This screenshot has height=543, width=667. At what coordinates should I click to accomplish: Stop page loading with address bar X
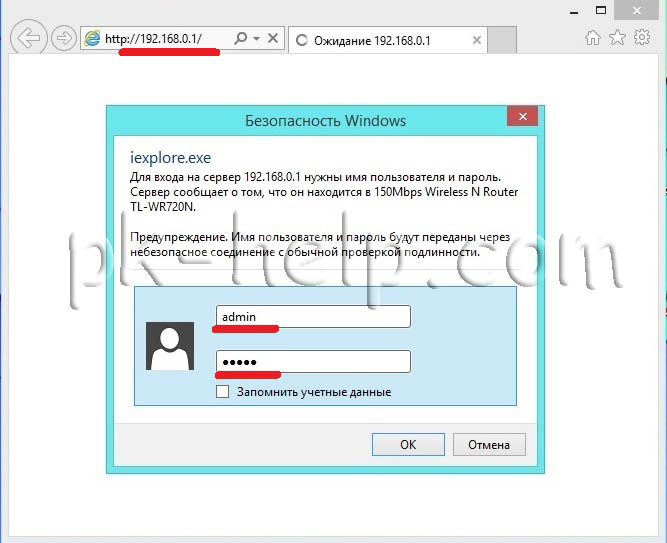click(273, 38)
